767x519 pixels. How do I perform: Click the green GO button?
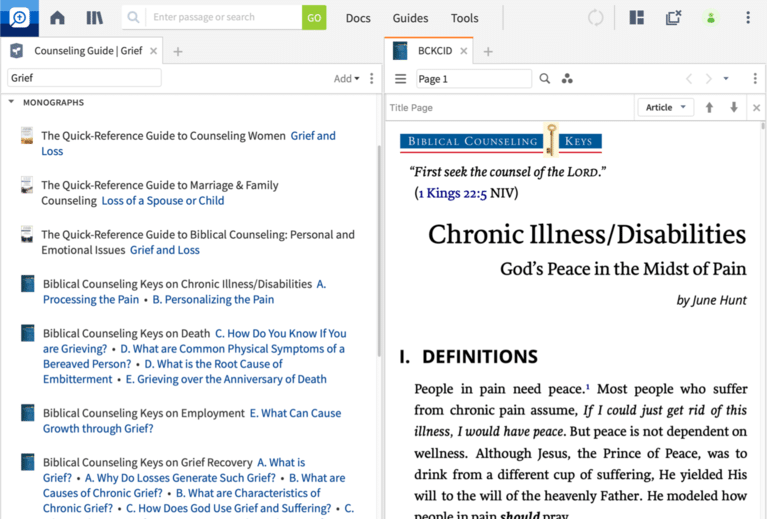[x=314, y=18]
